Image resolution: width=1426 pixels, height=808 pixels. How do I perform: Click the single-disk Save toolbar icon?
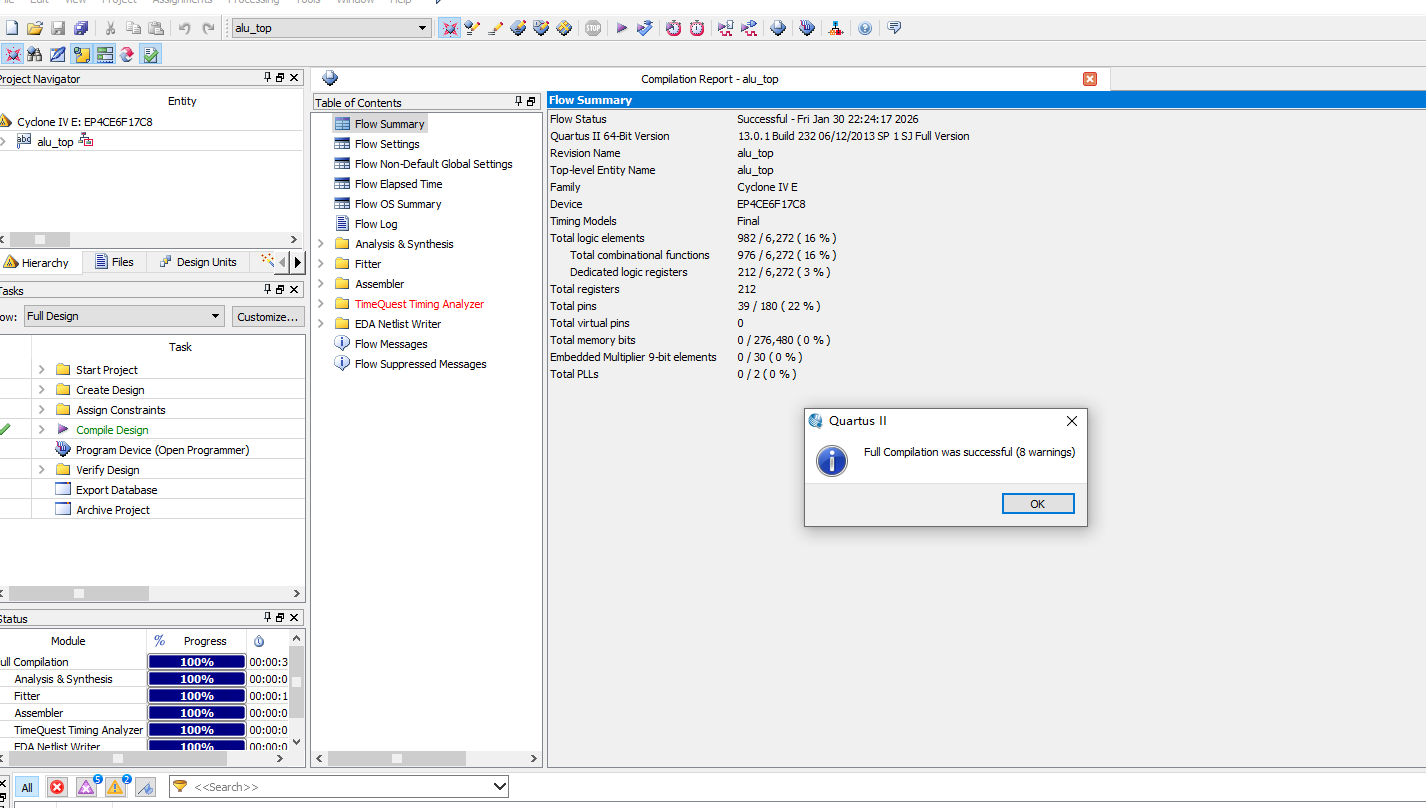pos(58,28)
